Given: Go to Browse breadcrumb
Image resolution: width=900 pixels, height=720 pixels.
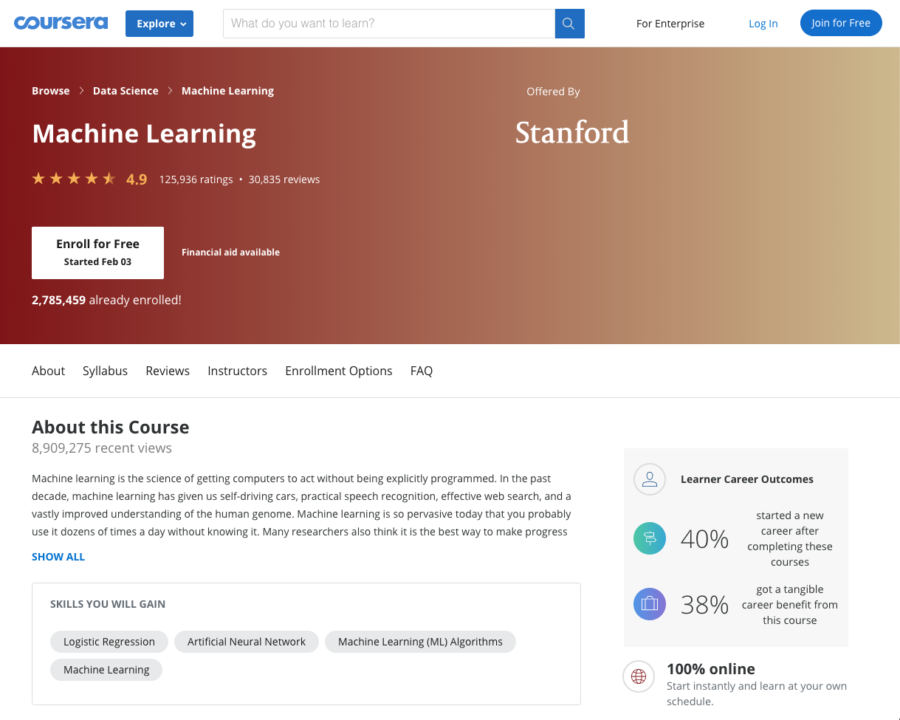Looking at the screenshot, I should [x=51, y=91].
